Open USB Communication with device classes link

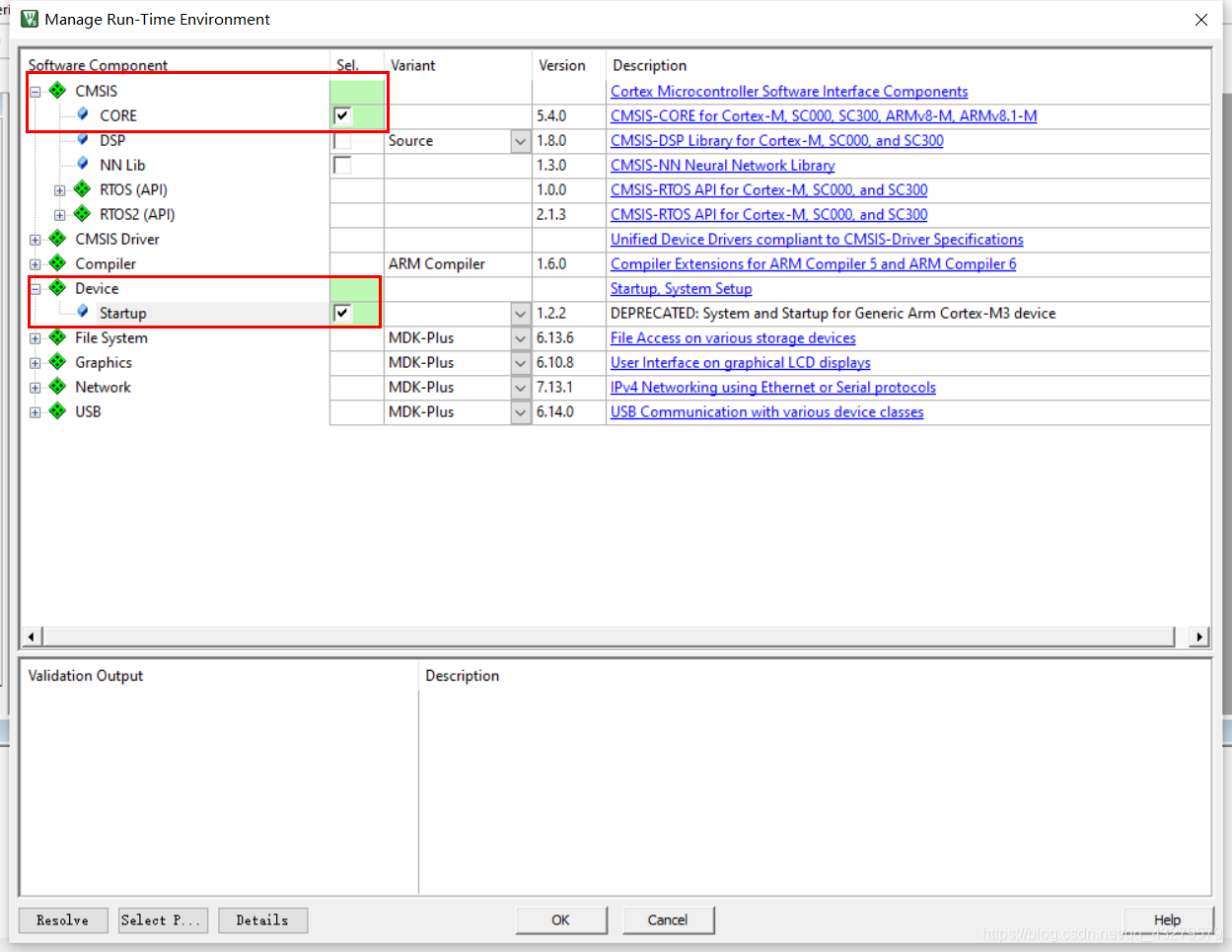tap(767, 411)
